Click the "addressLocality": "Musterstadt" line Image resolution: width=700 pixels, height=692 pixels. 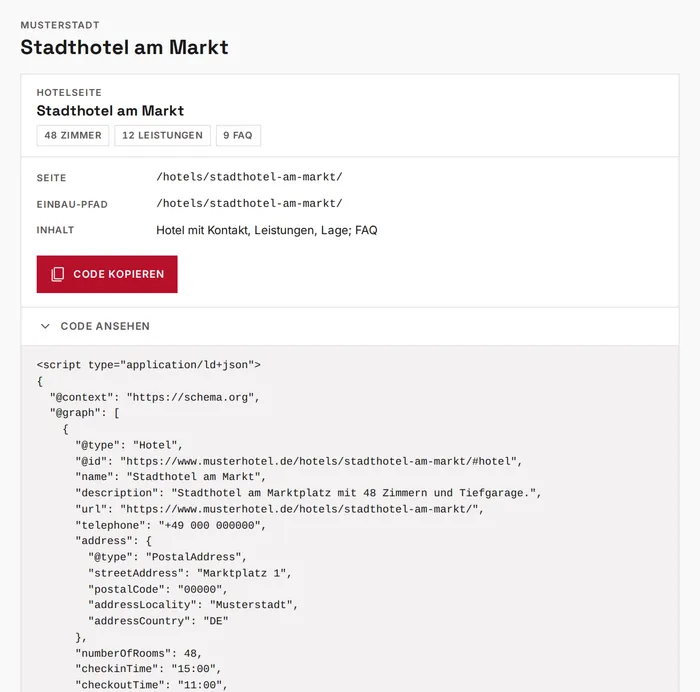point(193,605)
